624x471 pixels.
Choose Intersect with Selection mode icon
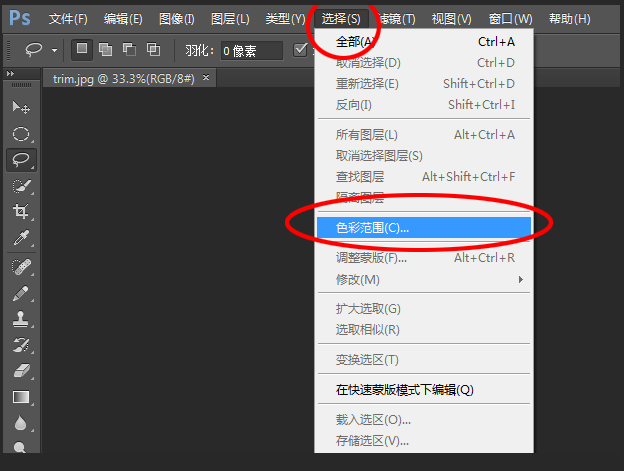click(x=153, y=49)
